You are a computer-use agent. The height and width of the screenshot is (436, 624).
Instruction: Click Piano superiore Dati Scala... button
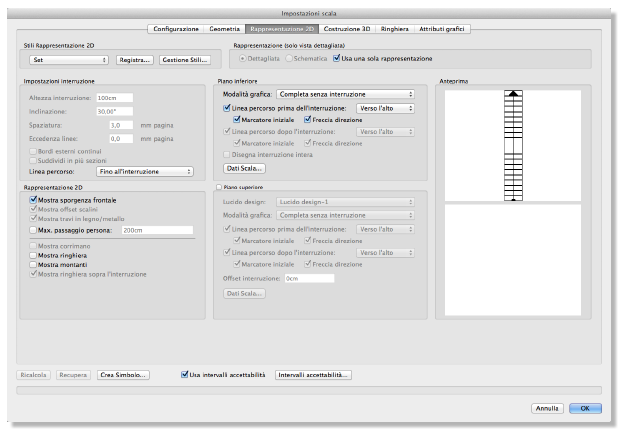[x=244, y=294]
